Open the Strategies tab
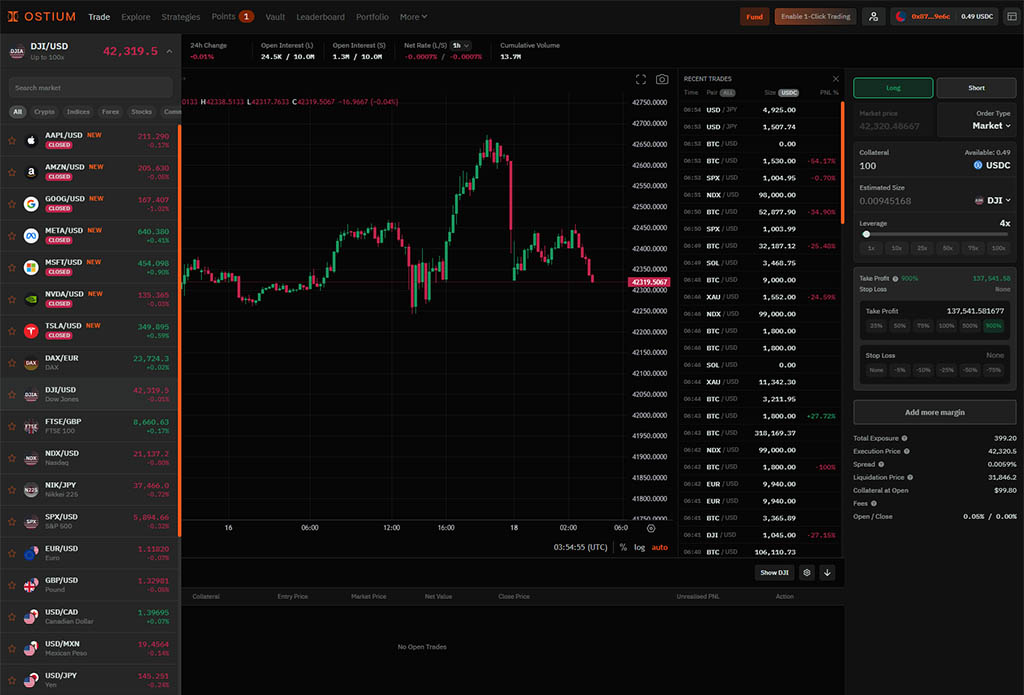The width and height of the screenshot is (1024, 695). click(x=181, y=17)
